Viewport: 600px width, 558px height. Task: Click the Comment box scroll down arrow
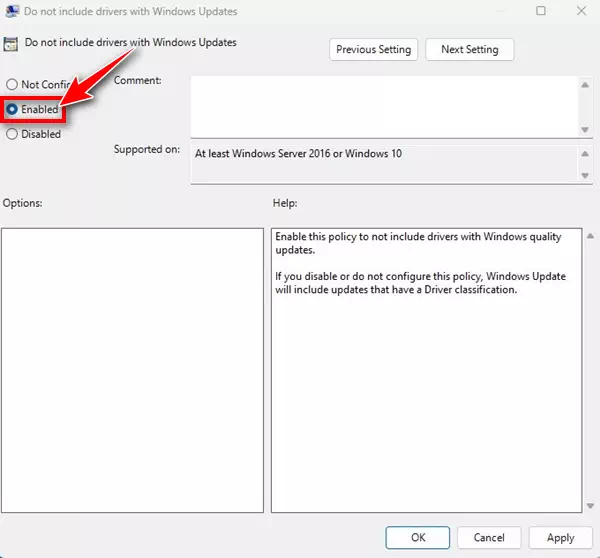pos(585,130)
